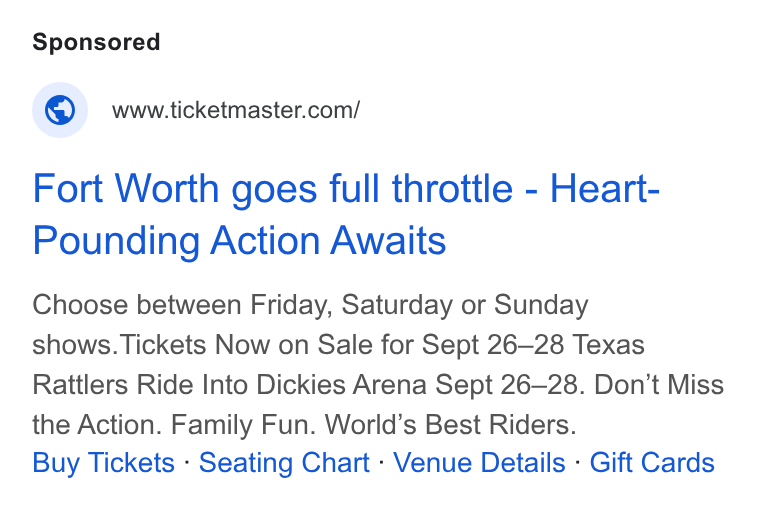Click the bold 'Sponsored' label

[x=96, y=42]
